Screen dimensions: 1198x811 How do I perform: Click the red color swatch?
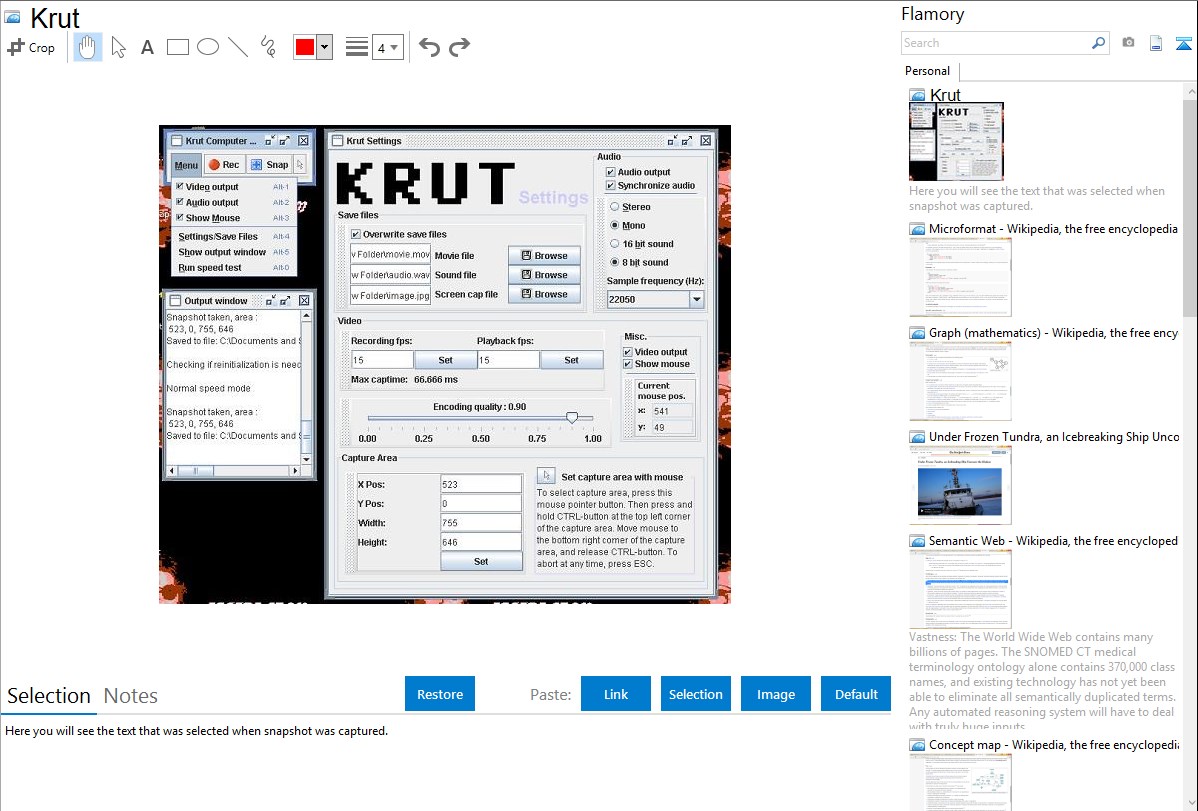click(305, 47)
